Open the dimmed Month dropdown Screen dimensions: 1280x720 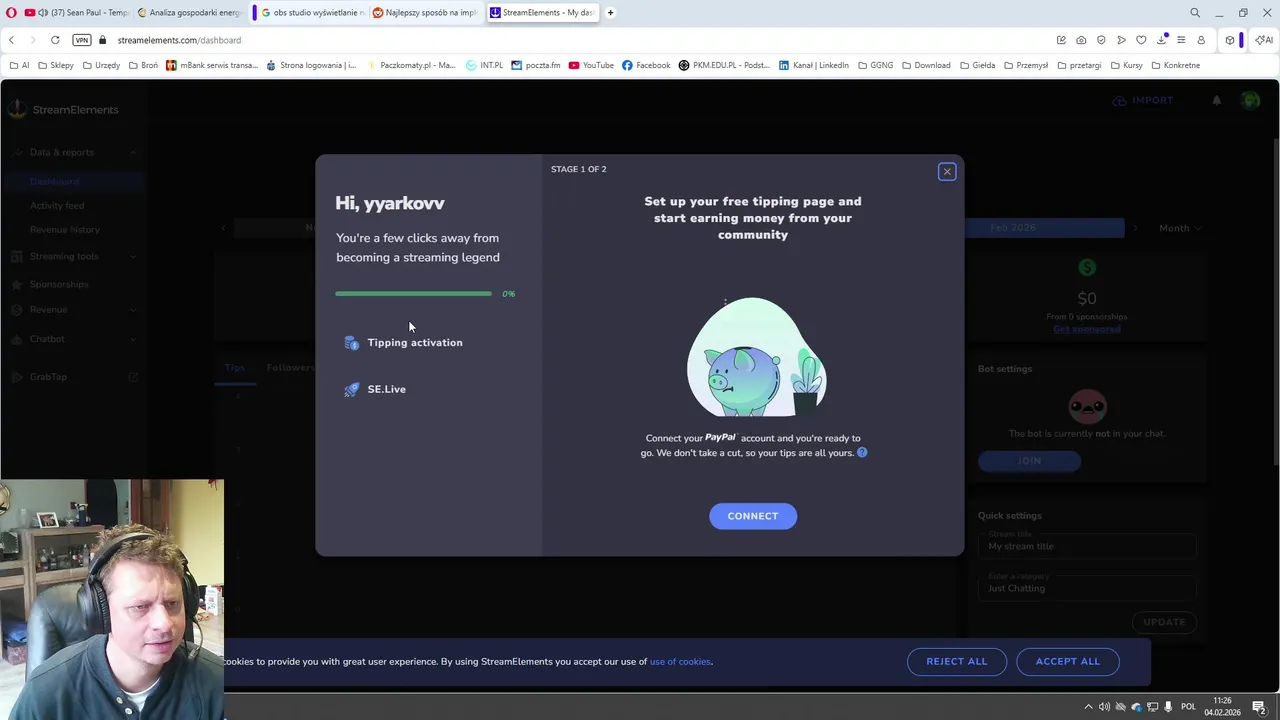pyautogui.click(x=1180, y=228)
